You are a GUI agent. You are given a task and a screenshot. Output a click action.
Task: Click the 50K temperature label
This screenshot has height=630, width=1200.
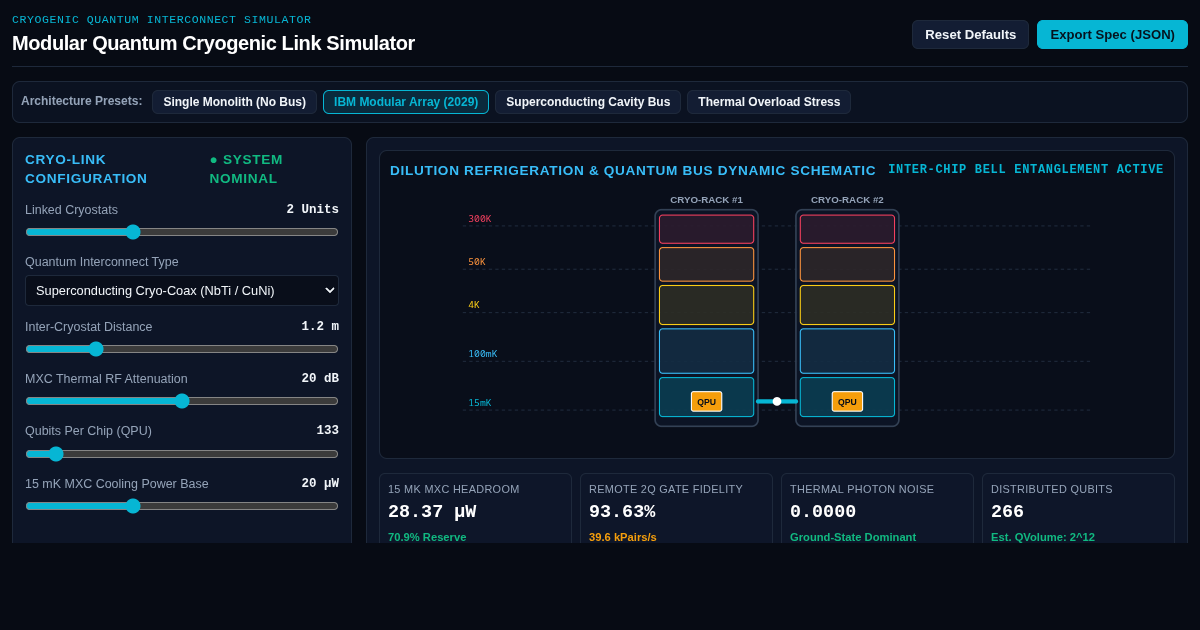tap(477, 262)
